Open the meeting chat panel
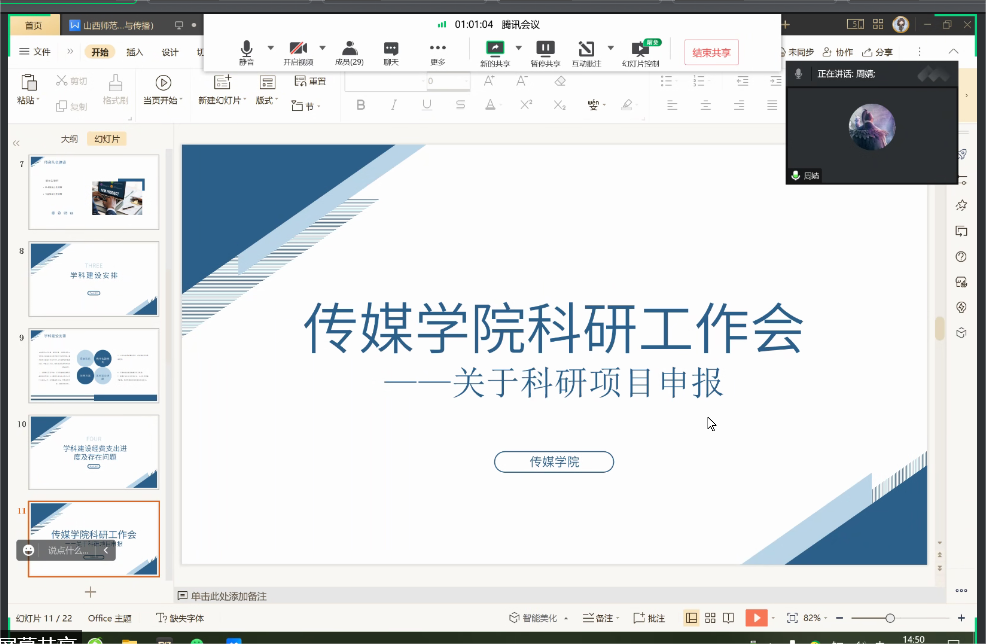The width and height of the screenshot is (986, 644). (x=391, y=50)
